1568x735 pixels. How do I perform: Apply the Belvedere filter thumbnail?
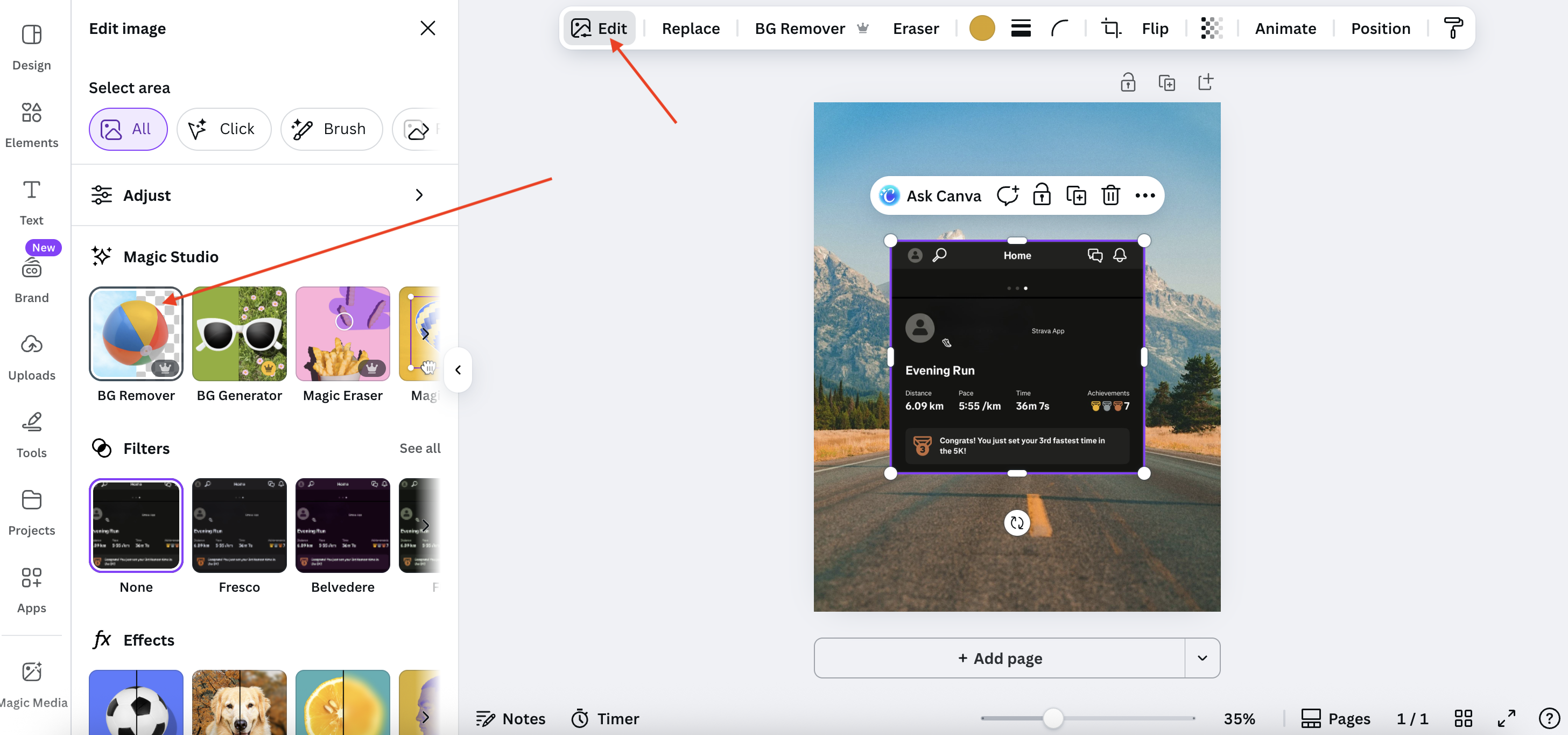click(343, 526)
